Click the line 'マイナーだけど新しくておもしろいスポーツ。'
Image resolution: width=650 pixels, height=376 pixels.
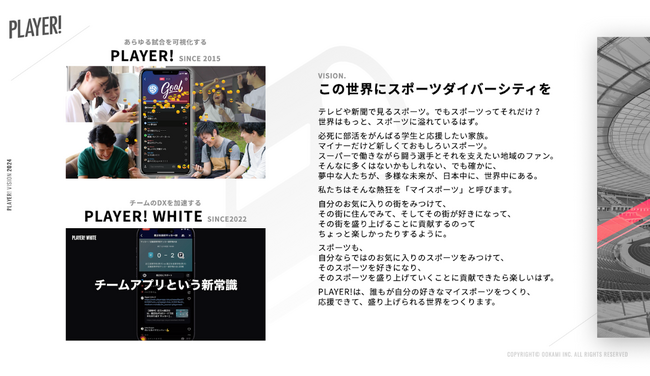[403, 146]
